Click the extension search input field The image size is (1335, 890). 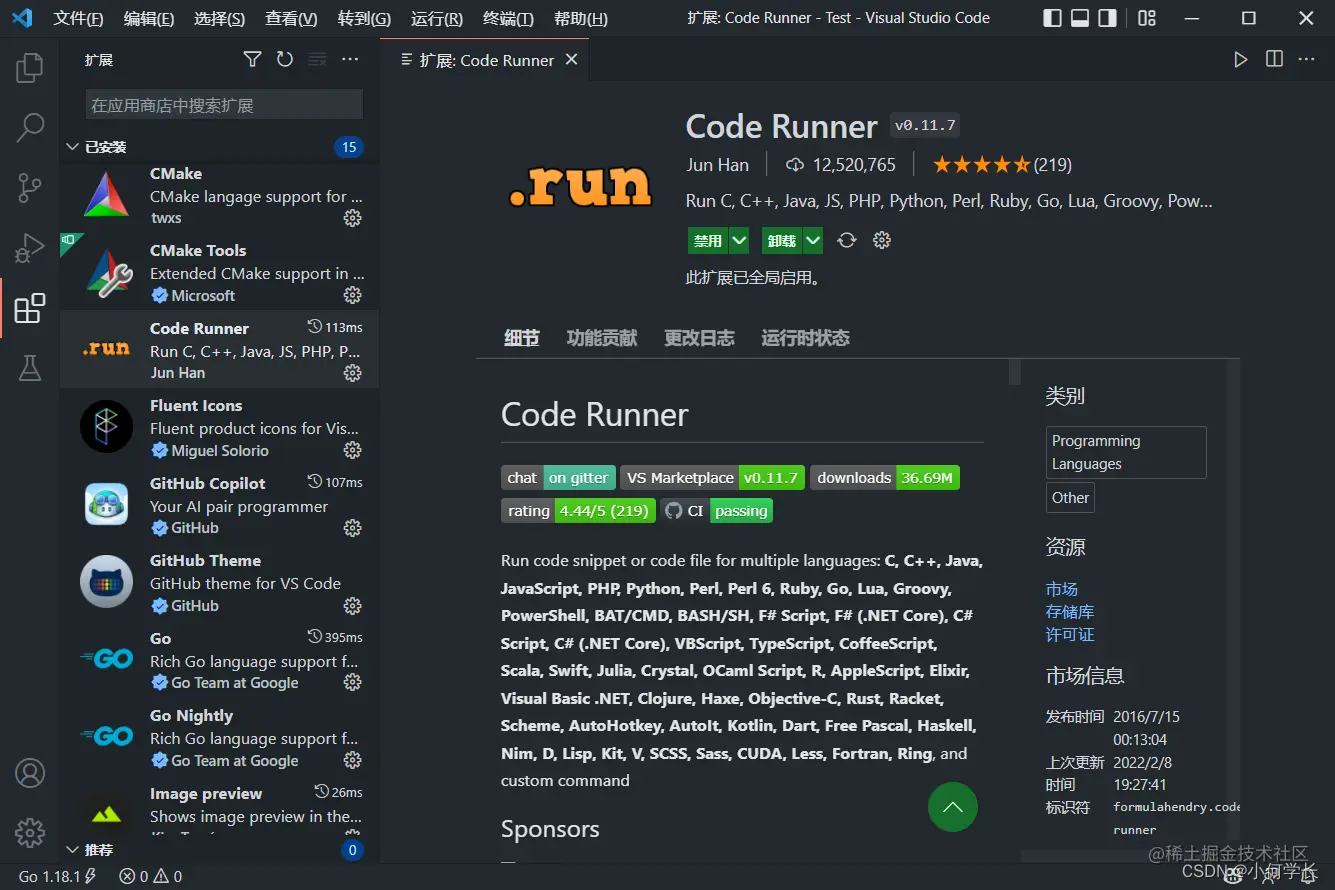[x=224, y=105]
